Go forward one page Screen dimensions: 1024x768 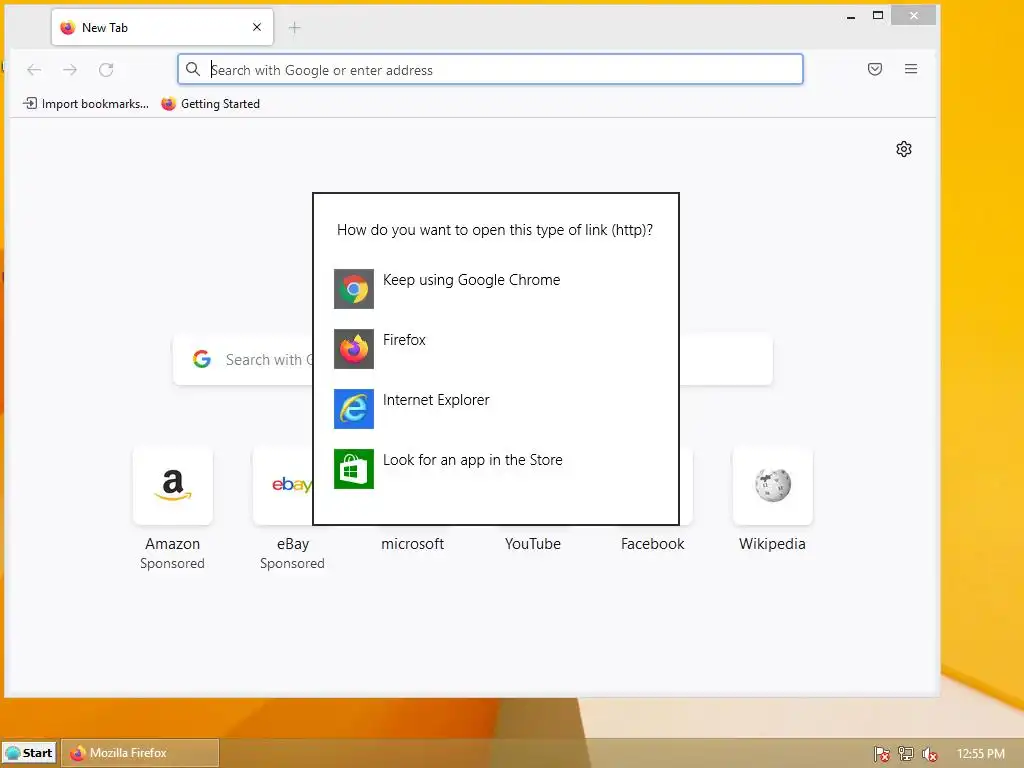tap(70, 70)
